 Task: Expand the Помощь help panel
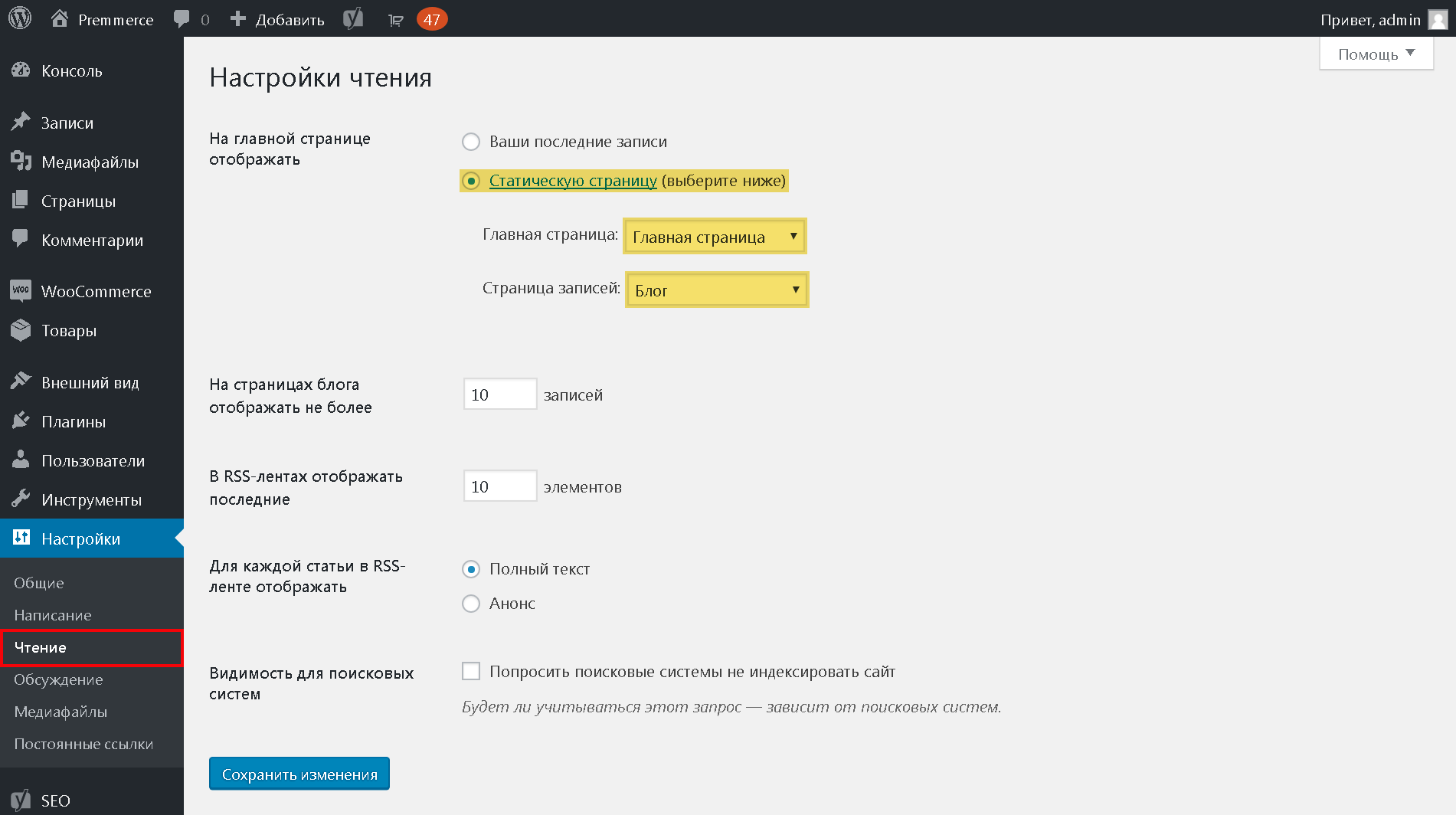pos(1376,54)
